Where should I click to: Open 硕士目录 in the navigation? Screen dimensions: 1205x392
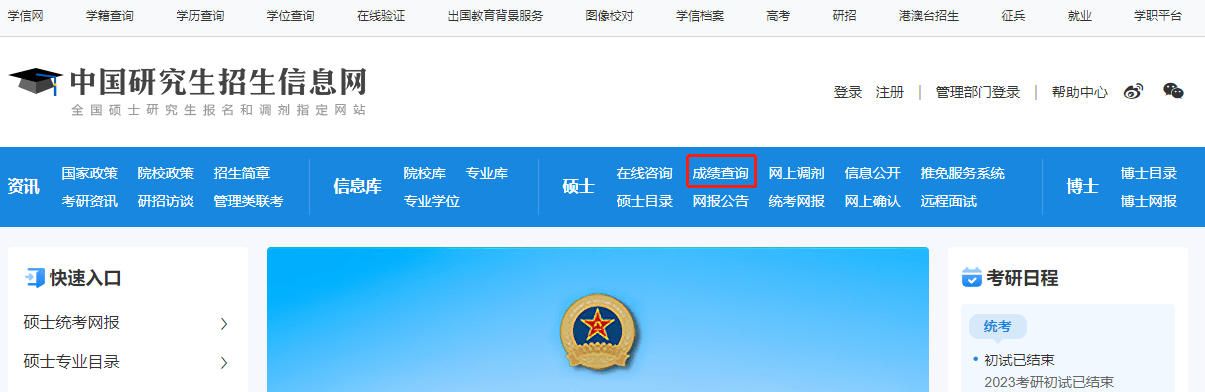645,201
